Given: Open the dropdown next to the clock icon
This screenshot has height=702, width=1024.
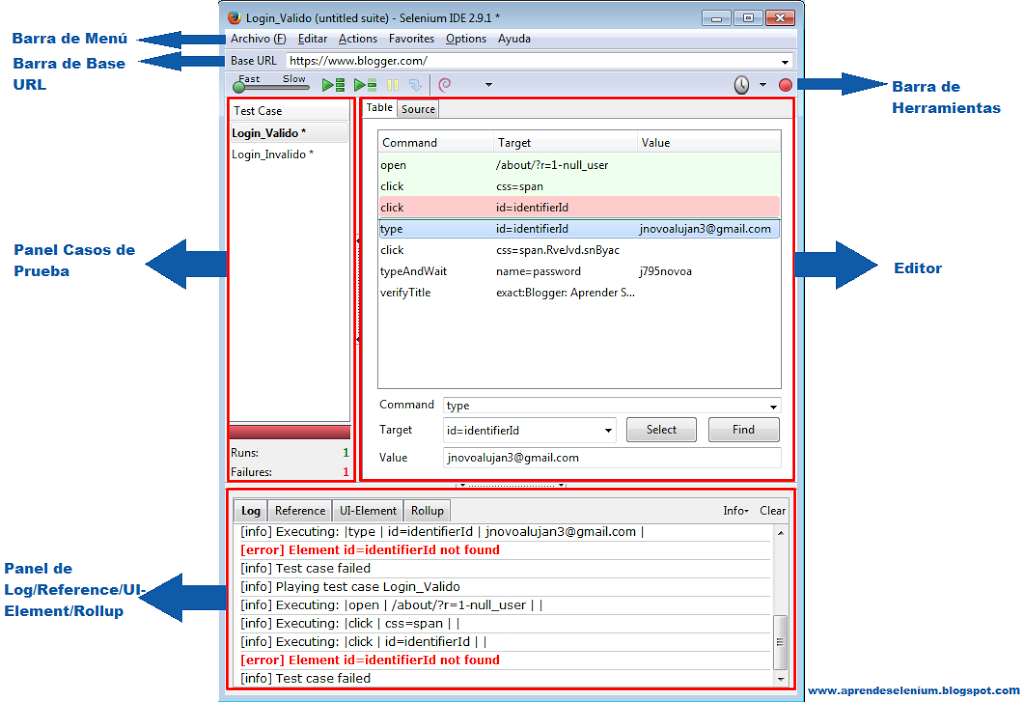Looking at the screenshot, I should pyautogui.click(x=763, y=85).
